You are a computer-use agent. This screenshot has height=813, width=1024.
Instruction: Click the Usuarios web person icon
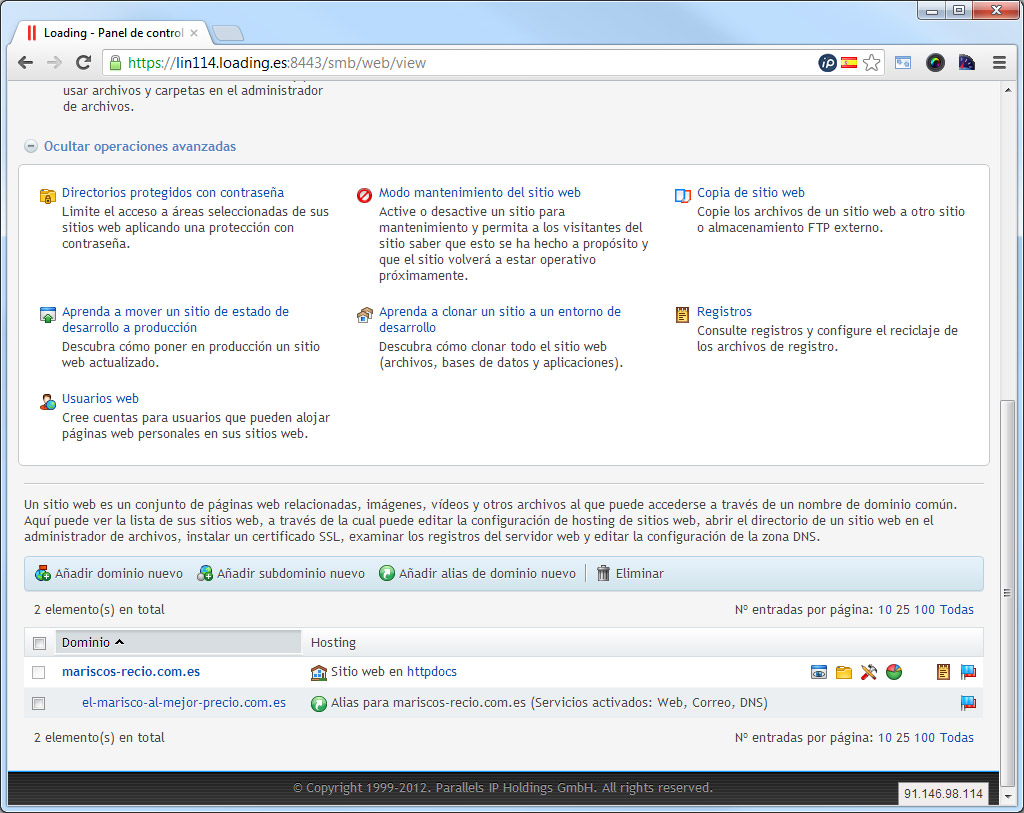[48, 402]
